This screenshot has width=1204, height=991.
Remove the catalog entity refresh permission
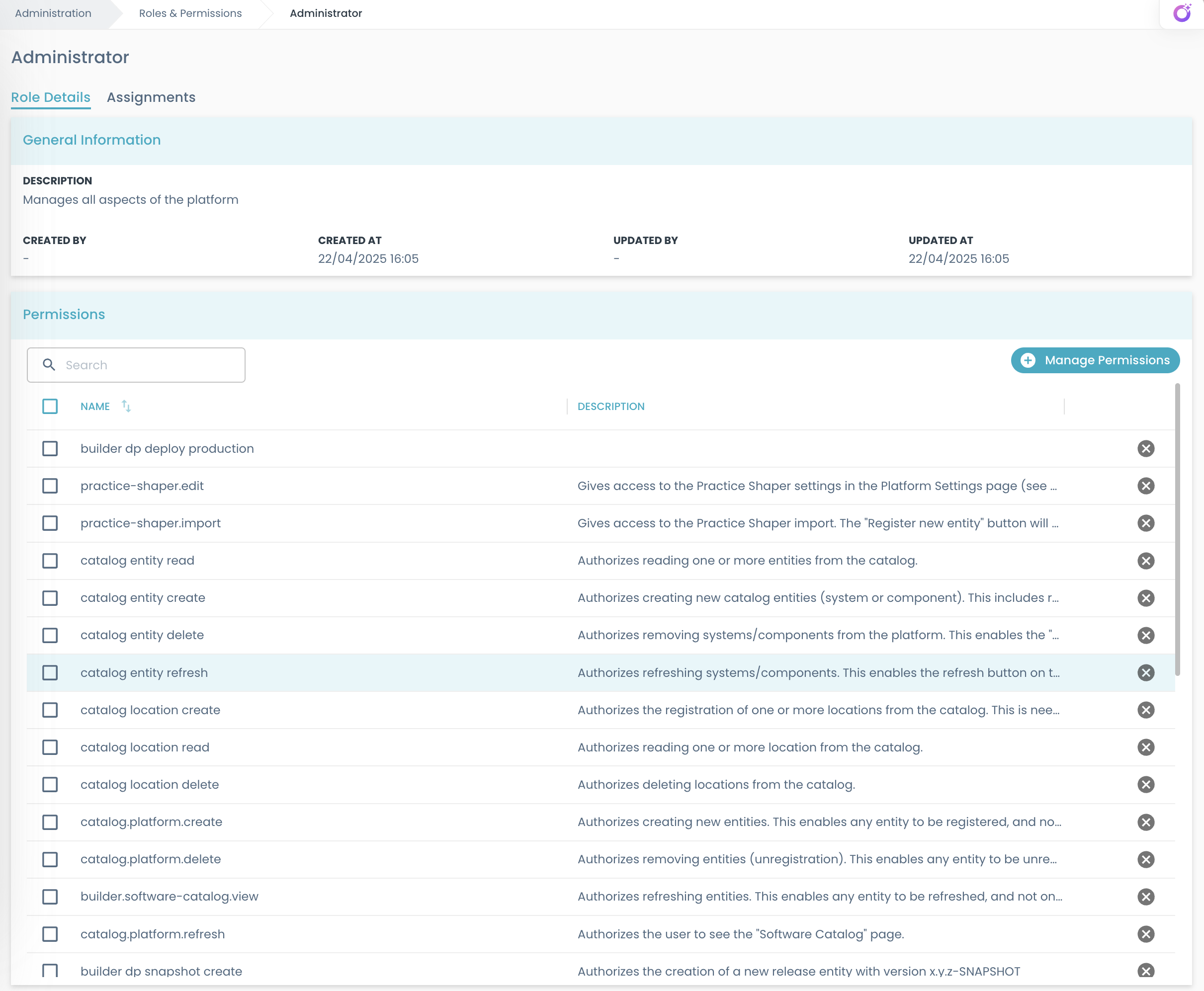click(1145, 672)
